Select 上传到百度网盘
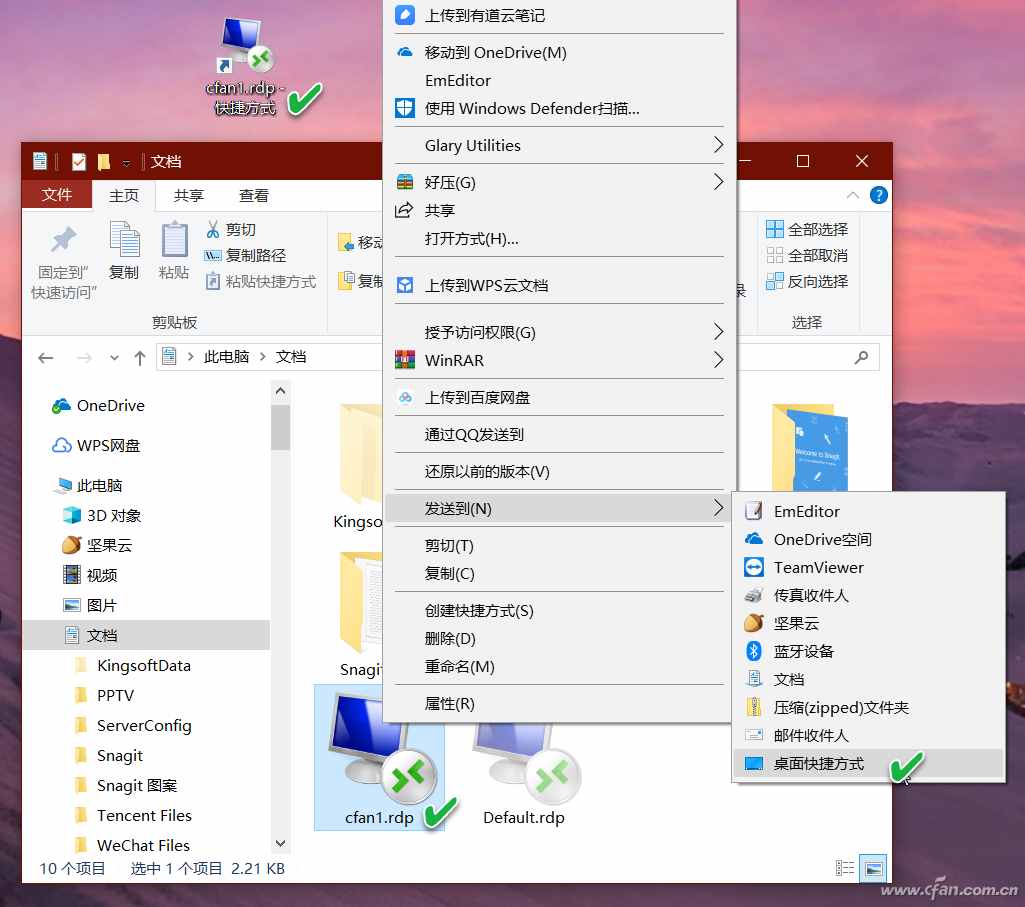The height and width of the screenshot is (907, 1025). 560,398
